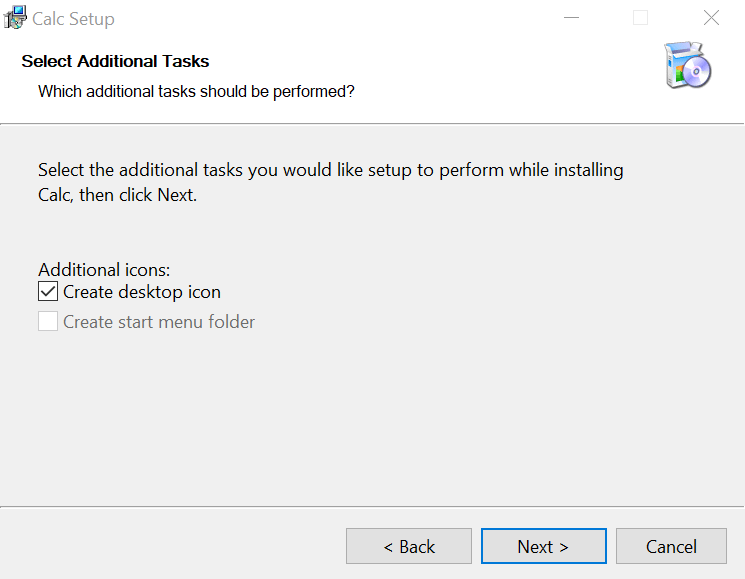
Task: Click the Calc Setup installer icon in title bar
Action: click(15, 18)
